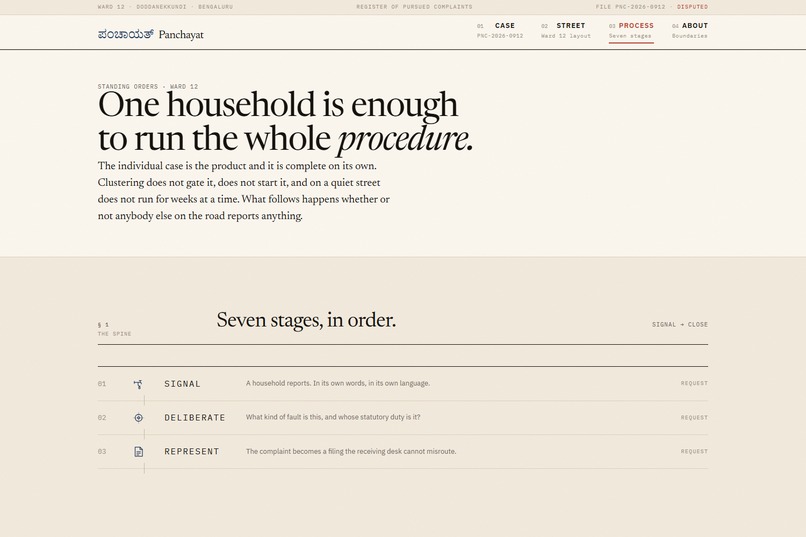Click the DISPUTED status label
Viewport: 806px width, 537px height.
pyautogui.click(x=692, y=7)
